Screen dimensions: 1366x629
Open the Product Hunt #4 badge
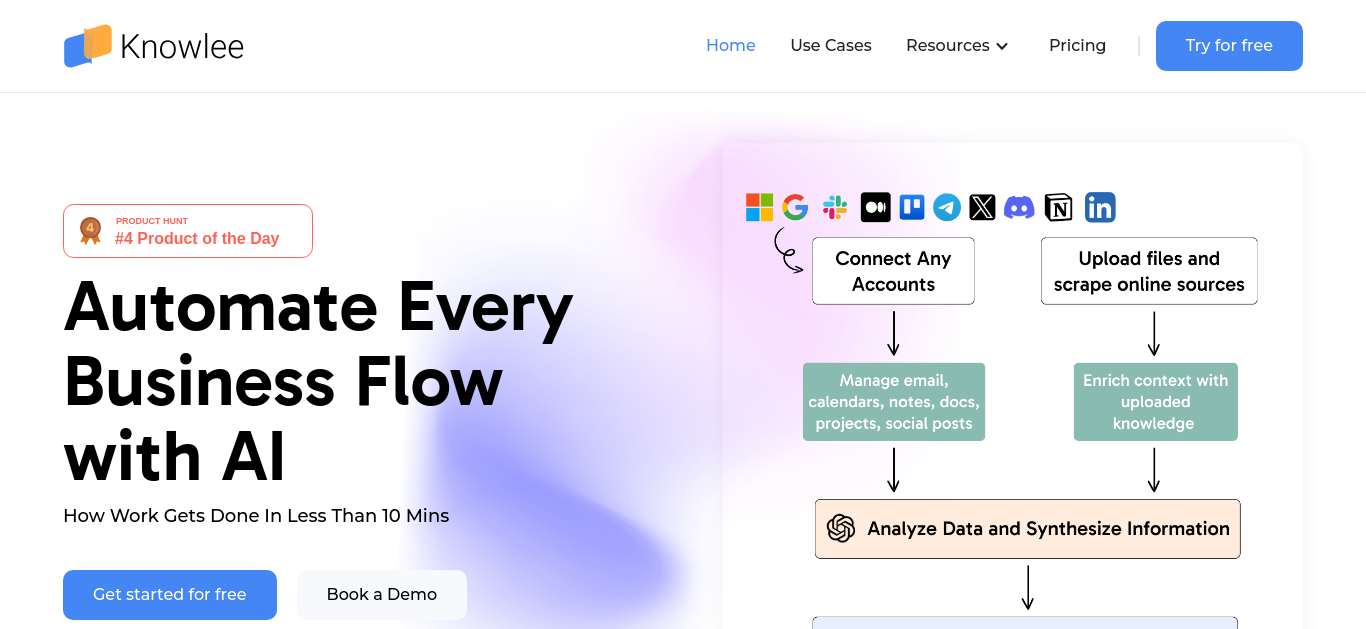point(188,231)
